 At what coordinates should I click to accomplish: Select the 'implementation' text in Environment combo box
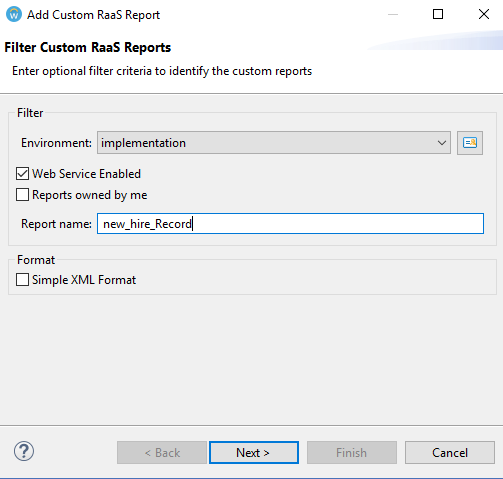click(143, 143)
